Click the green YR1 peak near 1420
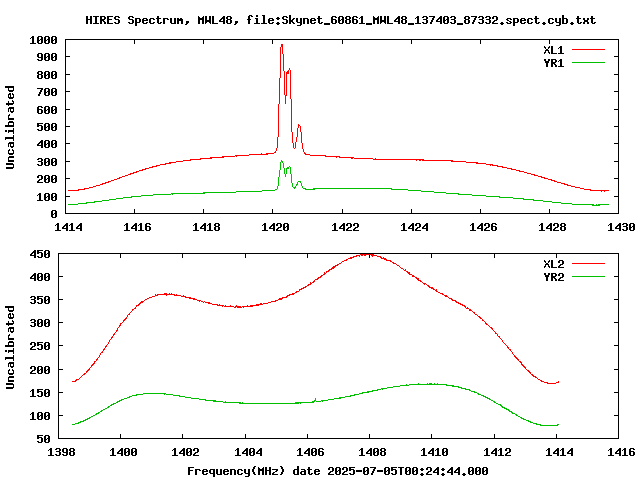The image size is (640, 480). tap(281, 162)
